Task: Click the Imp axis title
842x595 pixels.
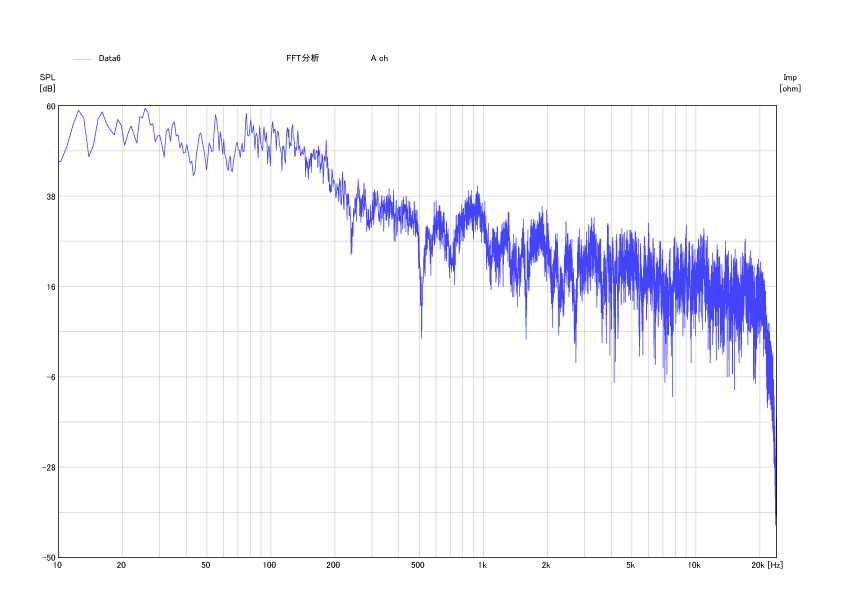Action: (x=790, y=77)
